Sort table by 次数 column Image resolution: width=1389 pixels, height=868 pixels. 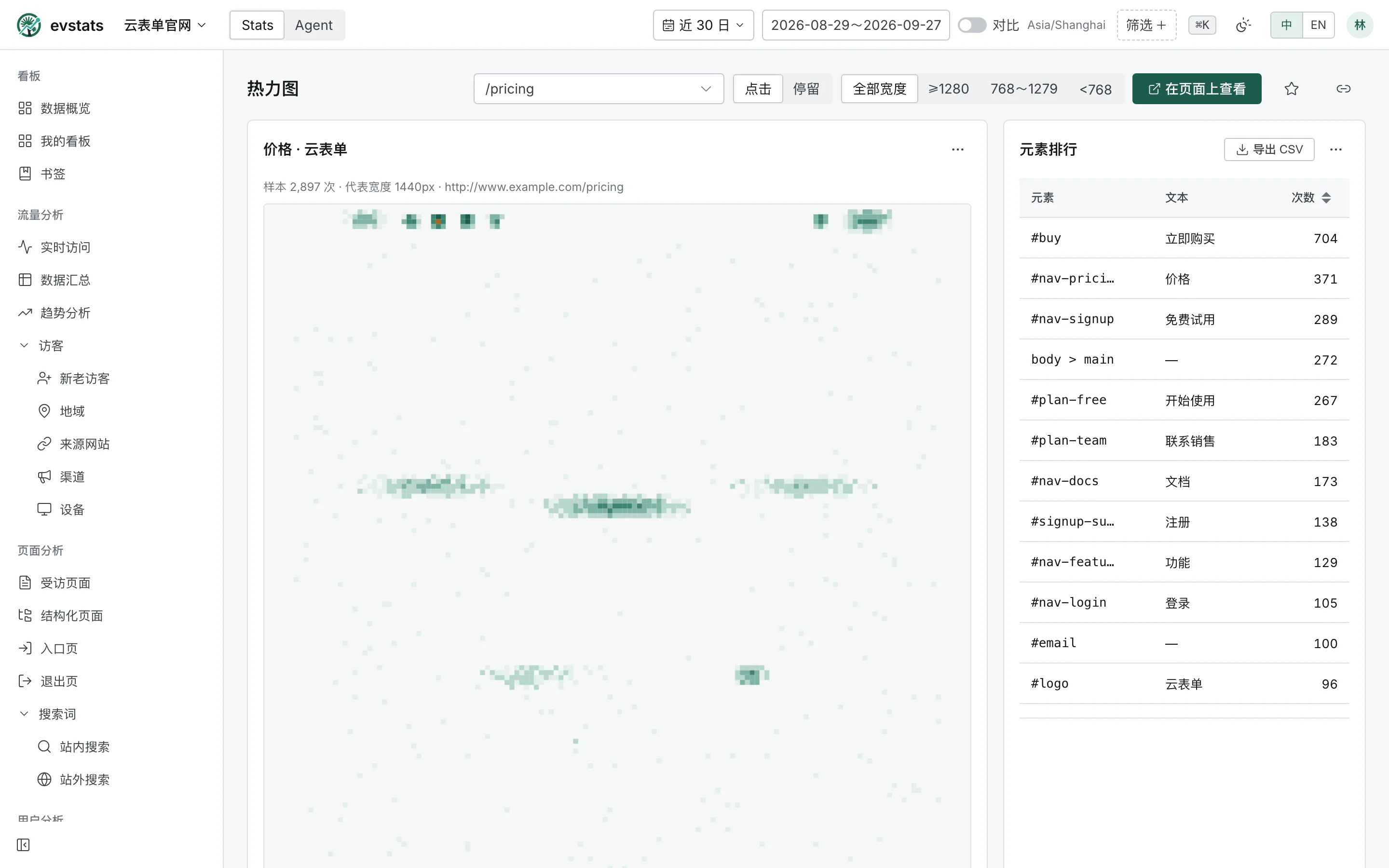1311,198
